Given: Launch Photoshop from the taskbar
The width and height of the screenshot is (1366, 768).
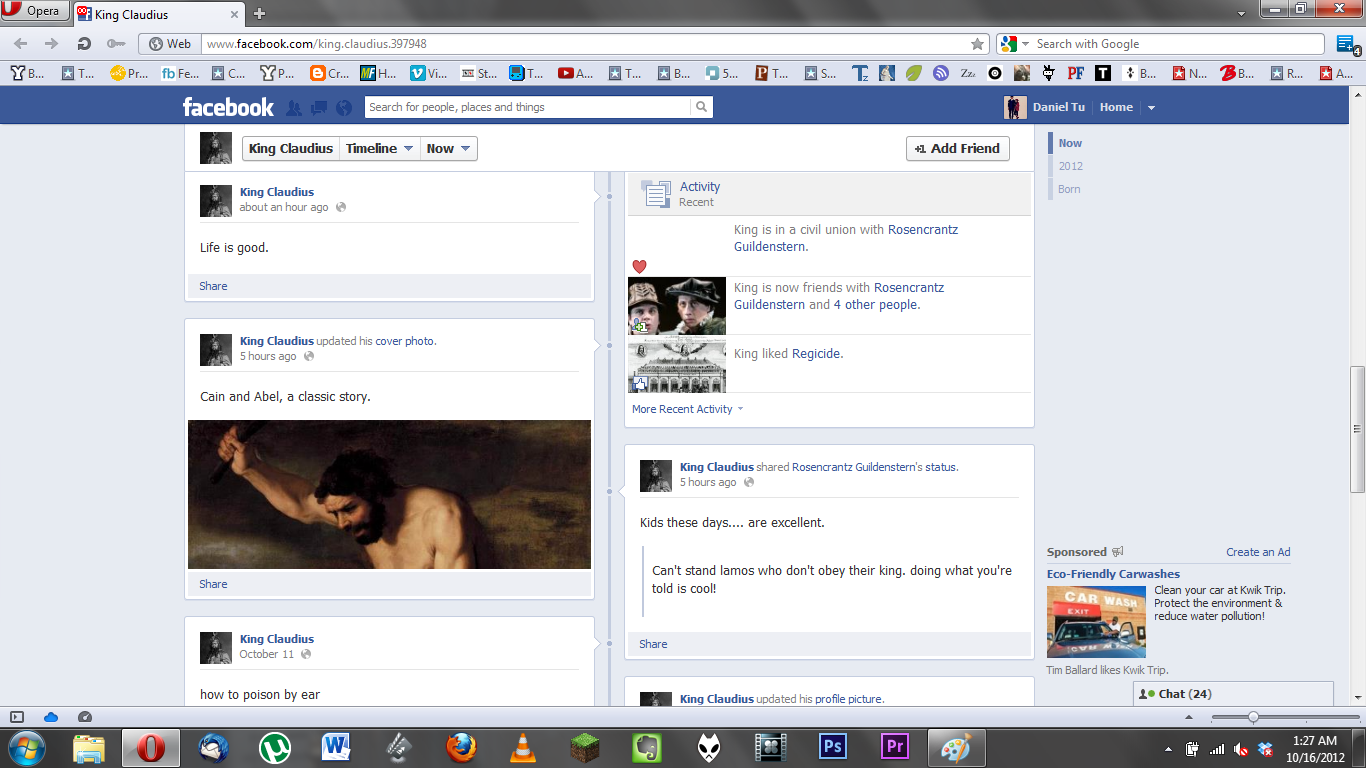Looking at the screenshot, I should [x=833, y=748].
